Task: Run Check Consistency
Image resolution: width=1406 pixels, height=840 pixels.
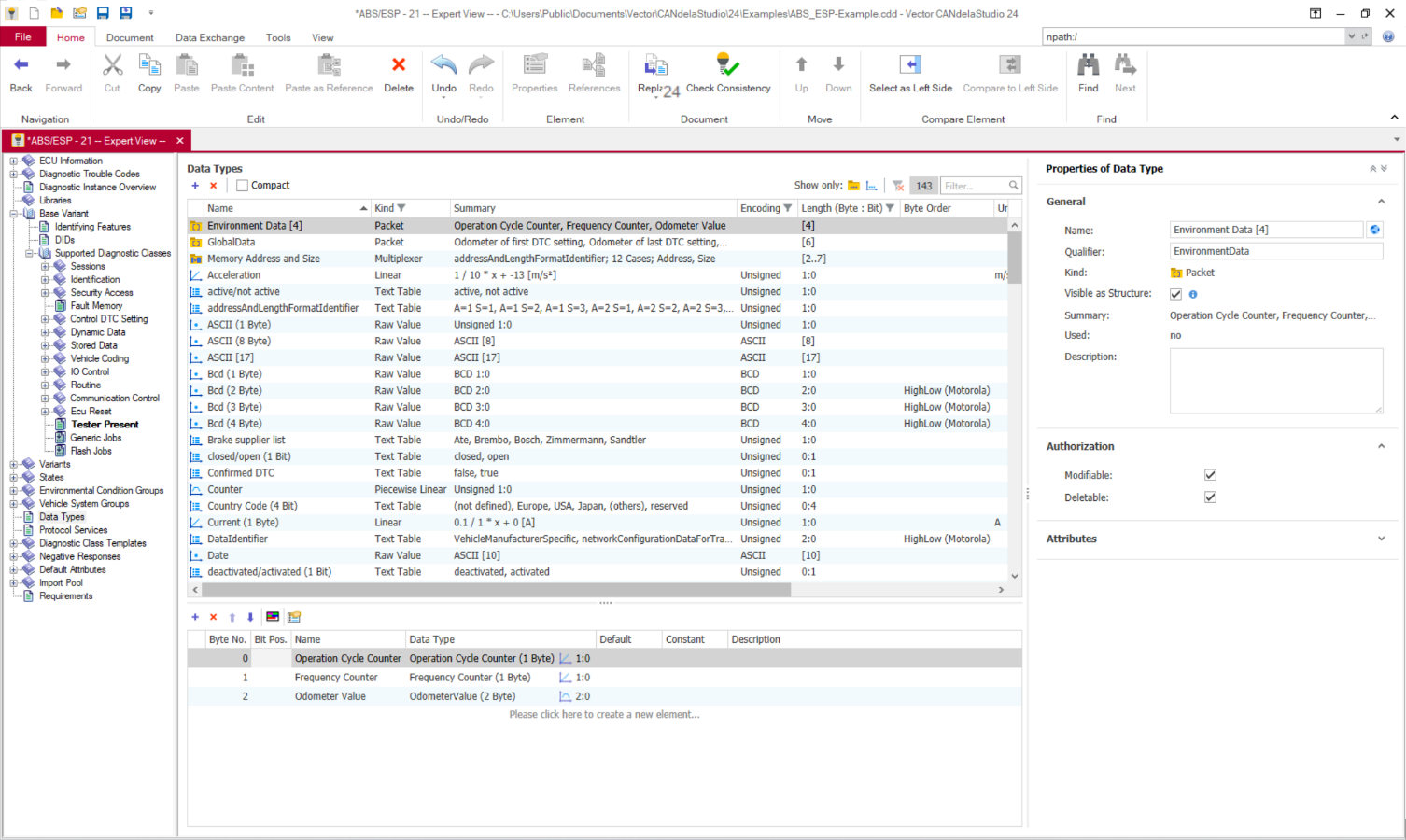Action: tap(728, 74)
